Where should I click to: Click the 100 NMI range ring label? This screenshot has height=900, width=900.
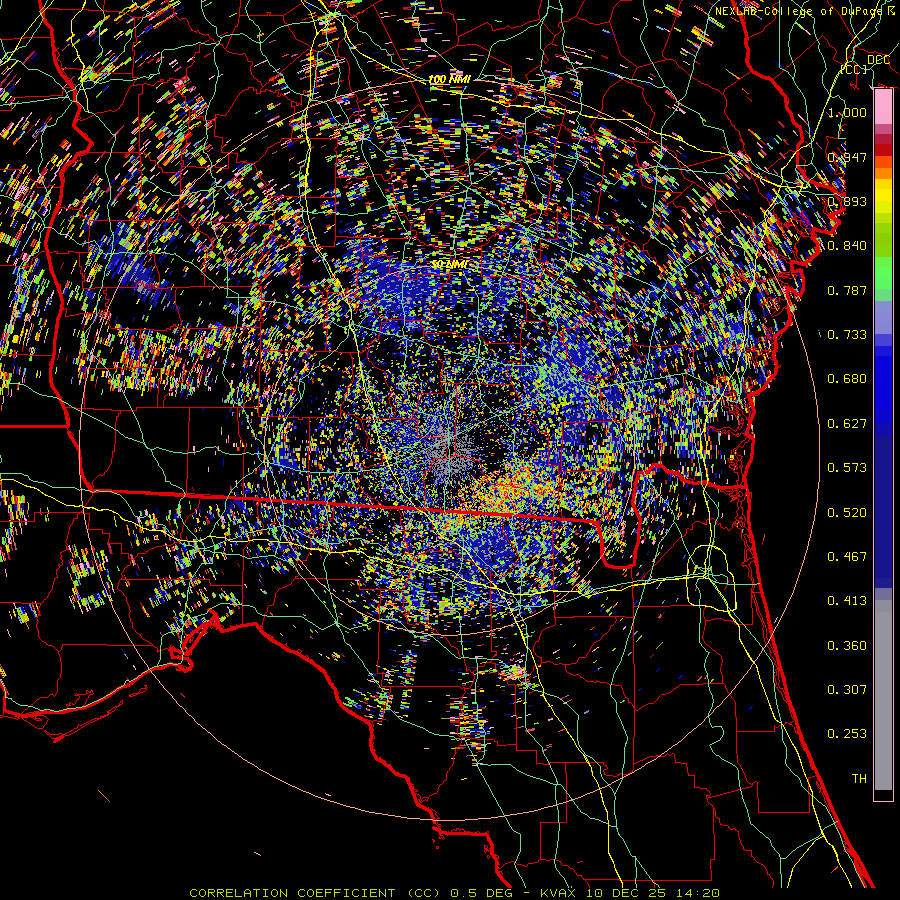click(449, 79)
